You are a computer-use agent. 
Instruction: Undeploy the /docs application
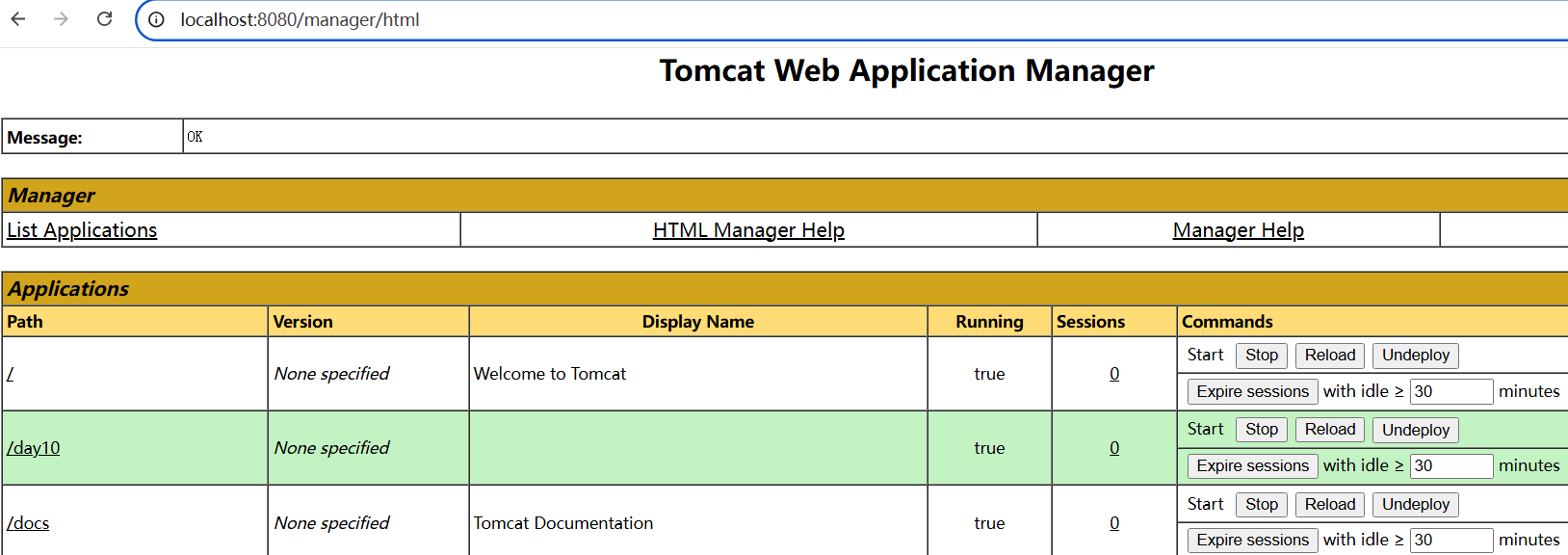pos(1416,504)
